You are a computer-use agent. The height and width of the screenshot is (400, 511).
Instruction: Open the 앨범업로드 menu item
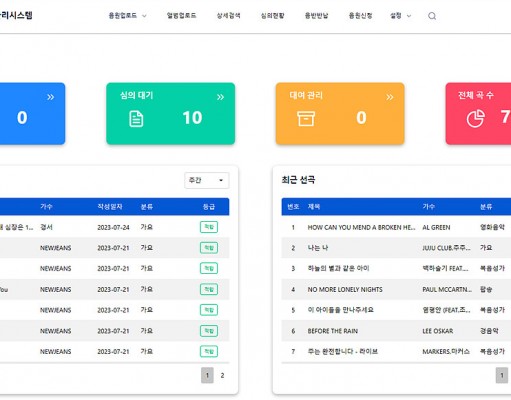click(x=181, y=16)
